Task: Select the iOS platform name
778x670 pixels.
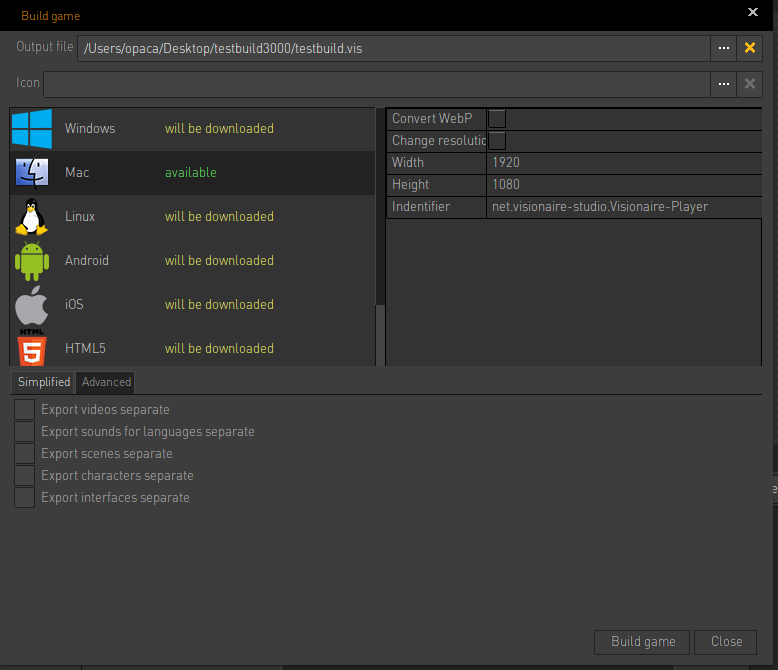Action: click(74, 305)
